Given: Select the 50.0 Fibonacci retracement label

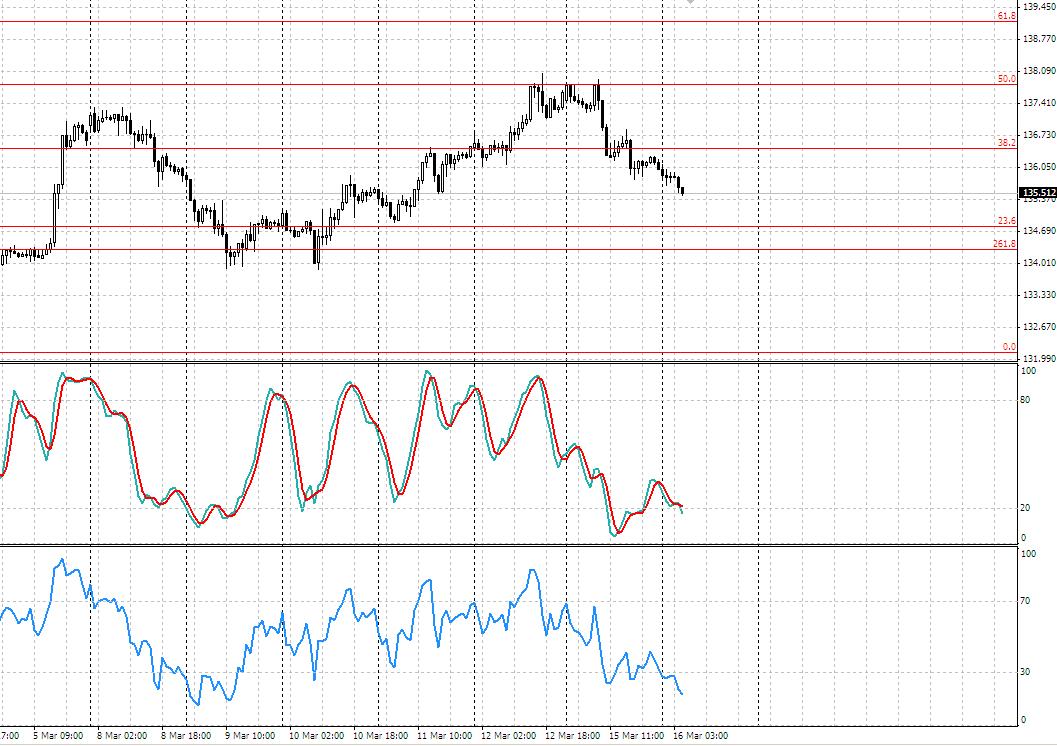Looking at the screenshot, I should 1005,78.
